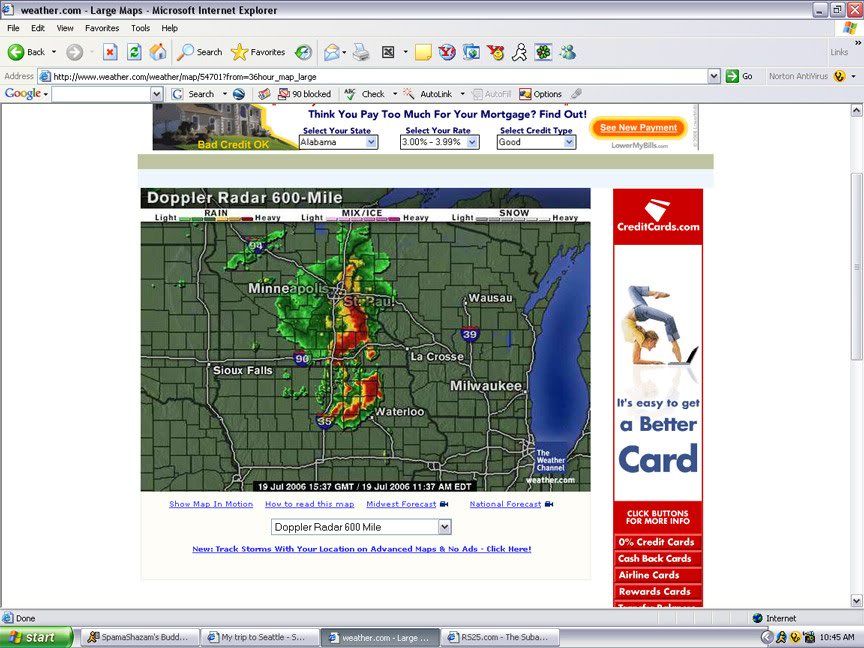Screen dimensions: 864x648
Task: Click the yellow note toolbar icon
Action: [x=423, y=52]
